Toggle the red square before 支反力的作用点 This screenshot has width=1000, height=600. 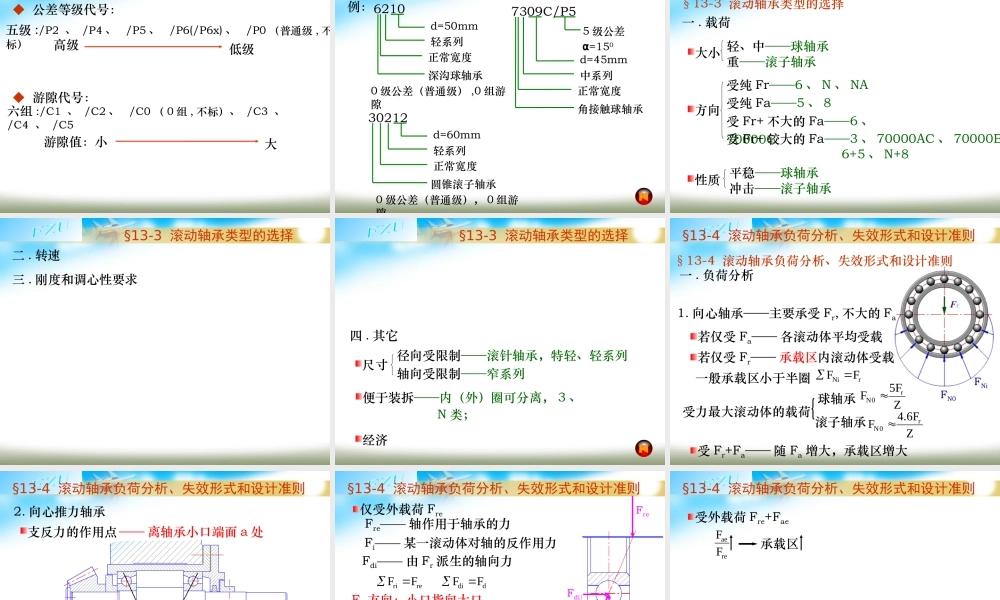[x=23, y=531]
